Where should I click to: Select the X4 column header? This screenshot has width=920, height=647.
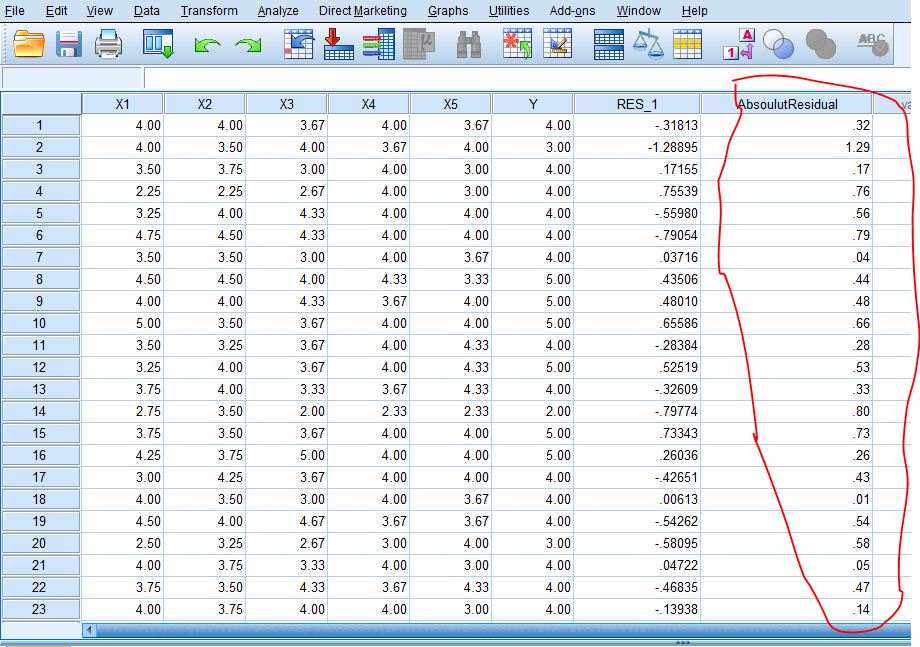click(368, 104)
